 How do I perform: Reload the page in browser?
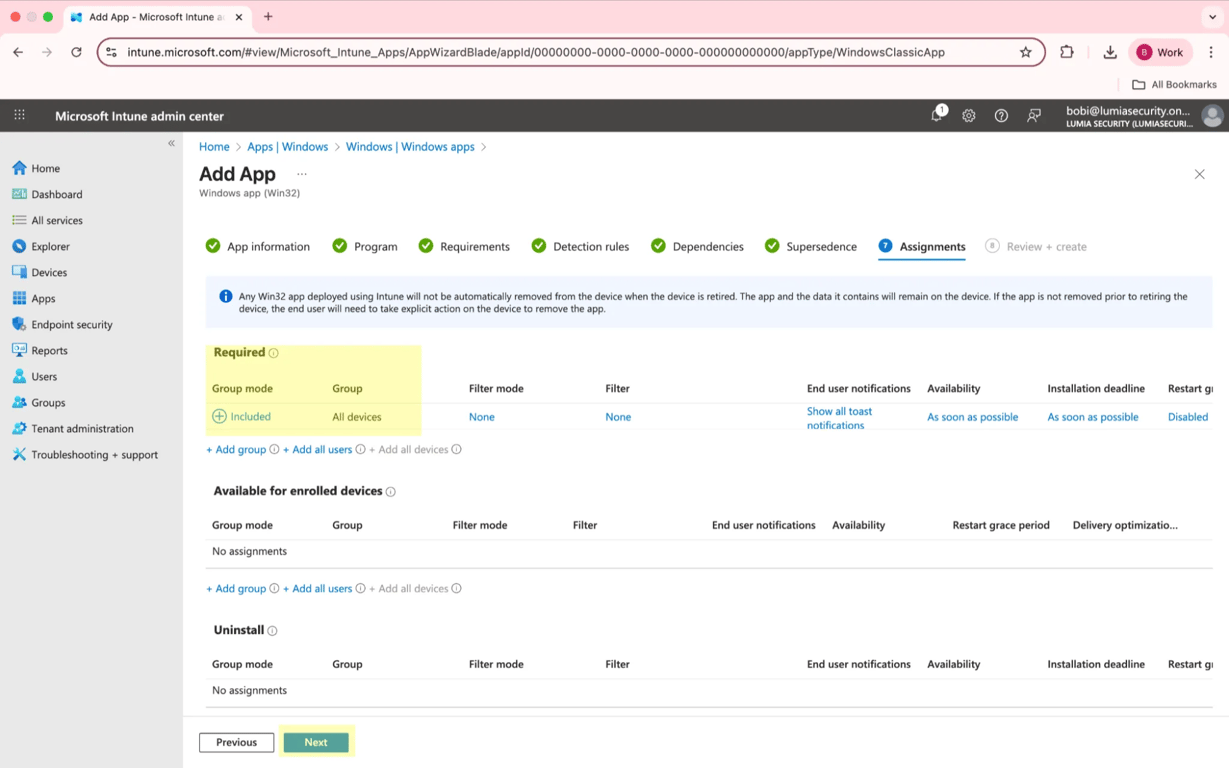point(76,52)
